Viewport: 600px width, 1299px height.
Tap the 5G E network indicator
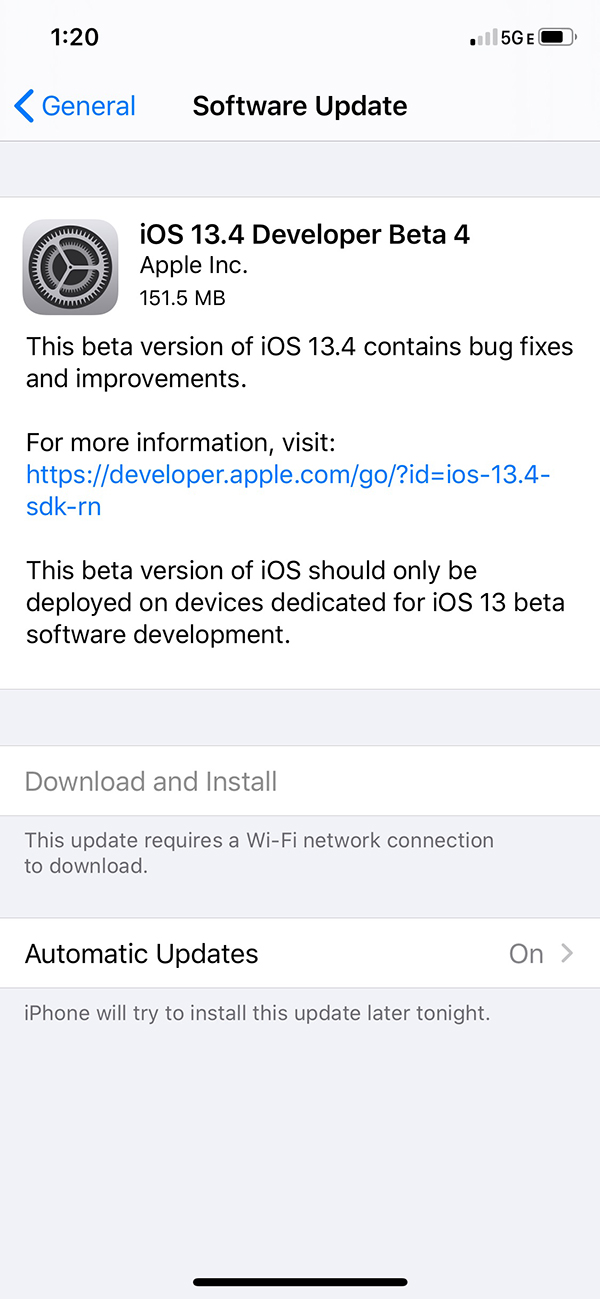[516, 38]
